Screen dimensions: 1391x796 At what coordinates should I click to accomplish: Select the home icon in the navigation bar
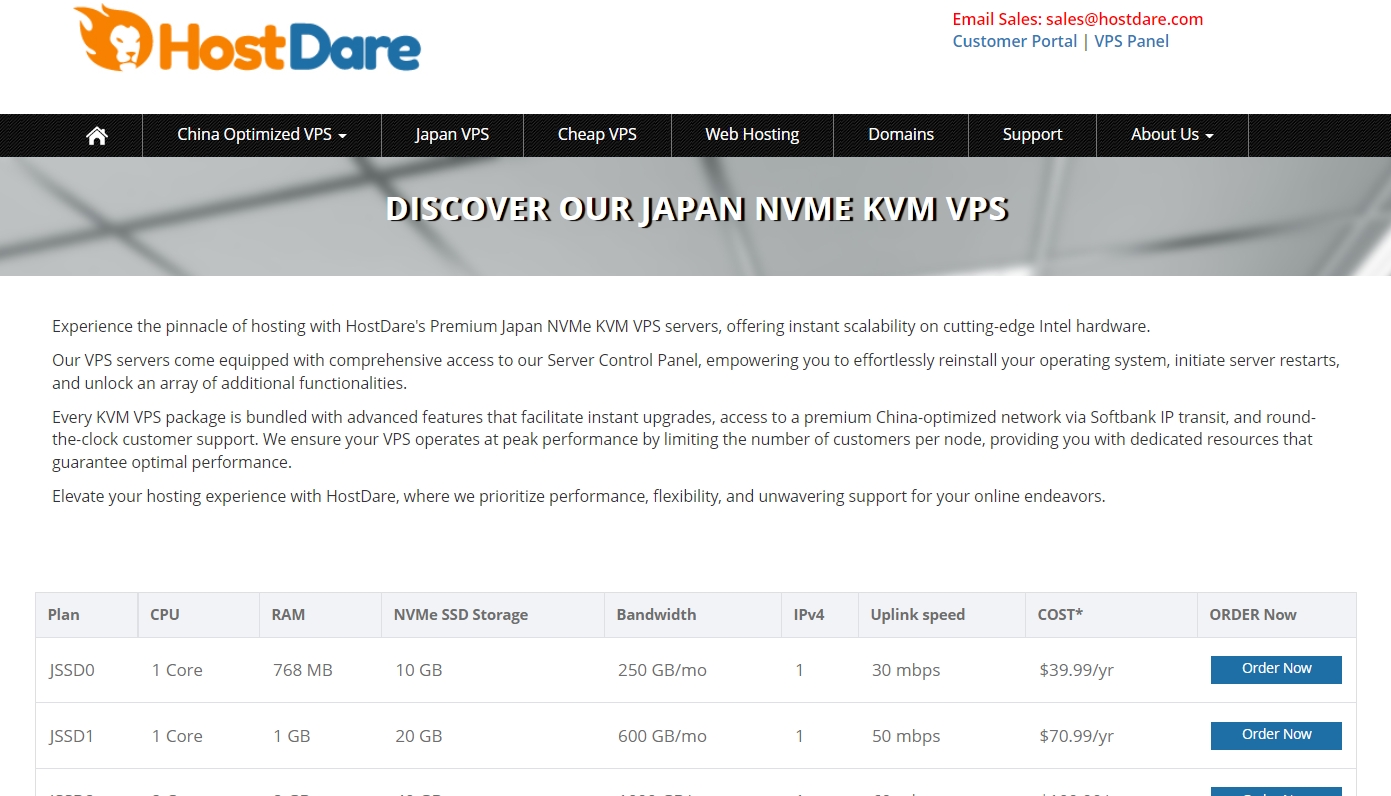(x=96, y=135)
